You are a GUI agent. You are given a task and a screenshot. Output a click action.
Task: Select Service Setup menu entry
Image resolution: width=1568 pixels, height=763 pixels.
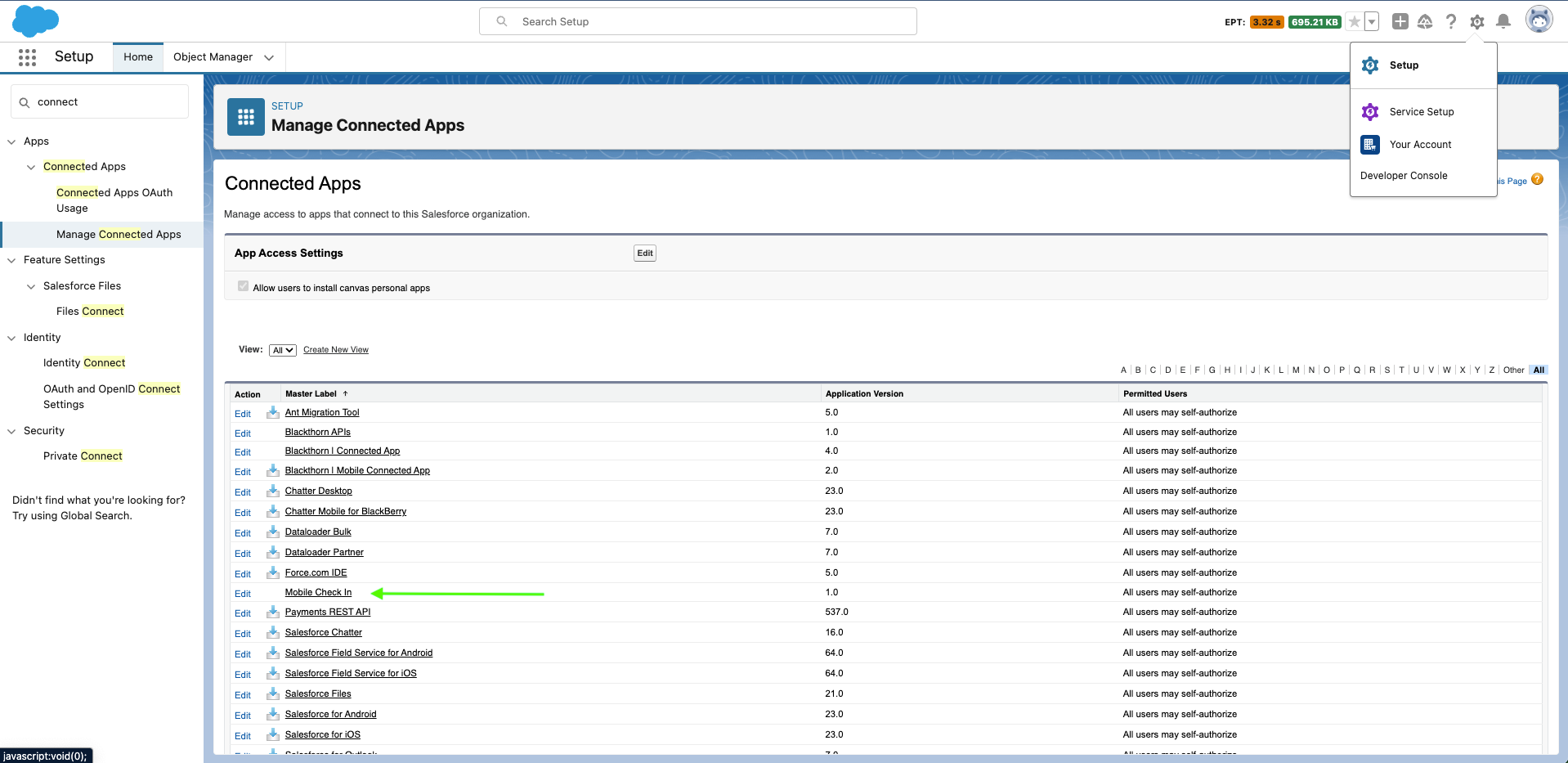pyautogui.click(x=1423, y=112)
